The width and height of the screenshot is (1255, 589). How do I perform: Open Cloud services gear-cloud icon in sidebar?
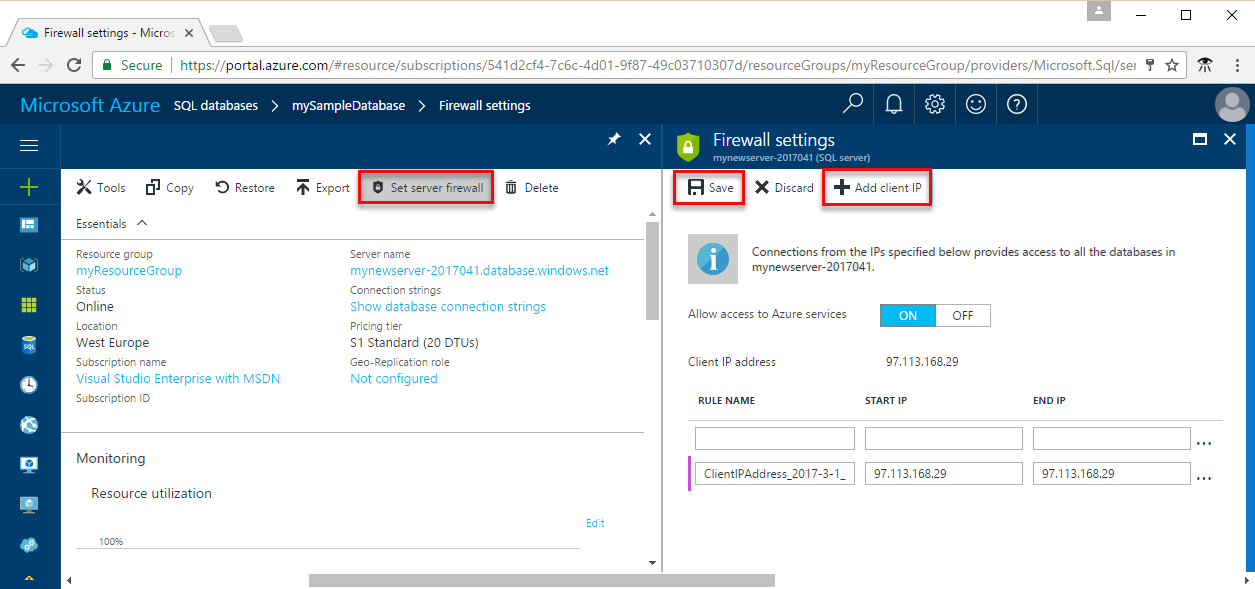[x=29, y=545]
